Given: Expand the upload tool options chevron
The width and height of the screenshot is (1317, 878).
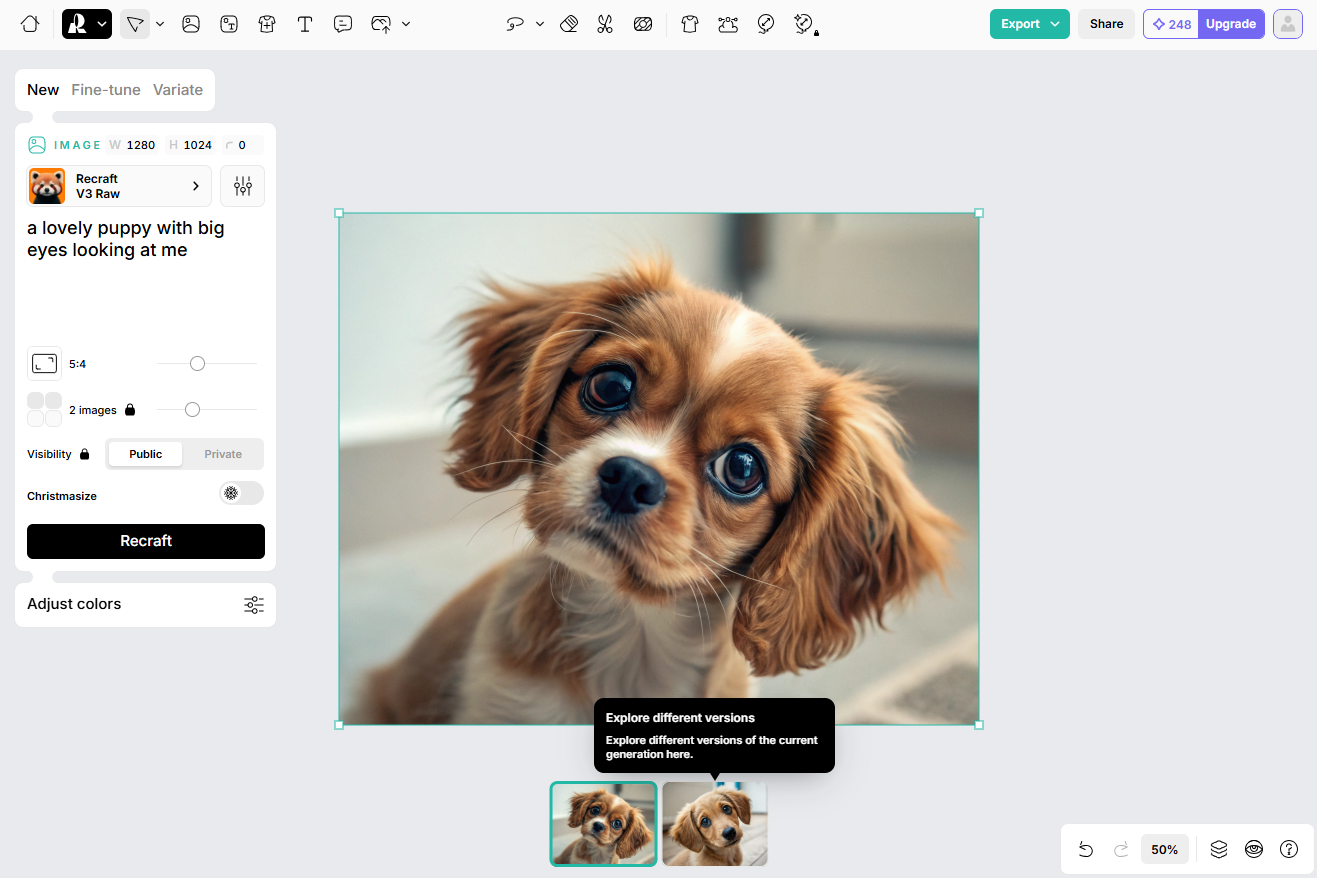Looking at the screenshot, I should (x=406, y=24).
